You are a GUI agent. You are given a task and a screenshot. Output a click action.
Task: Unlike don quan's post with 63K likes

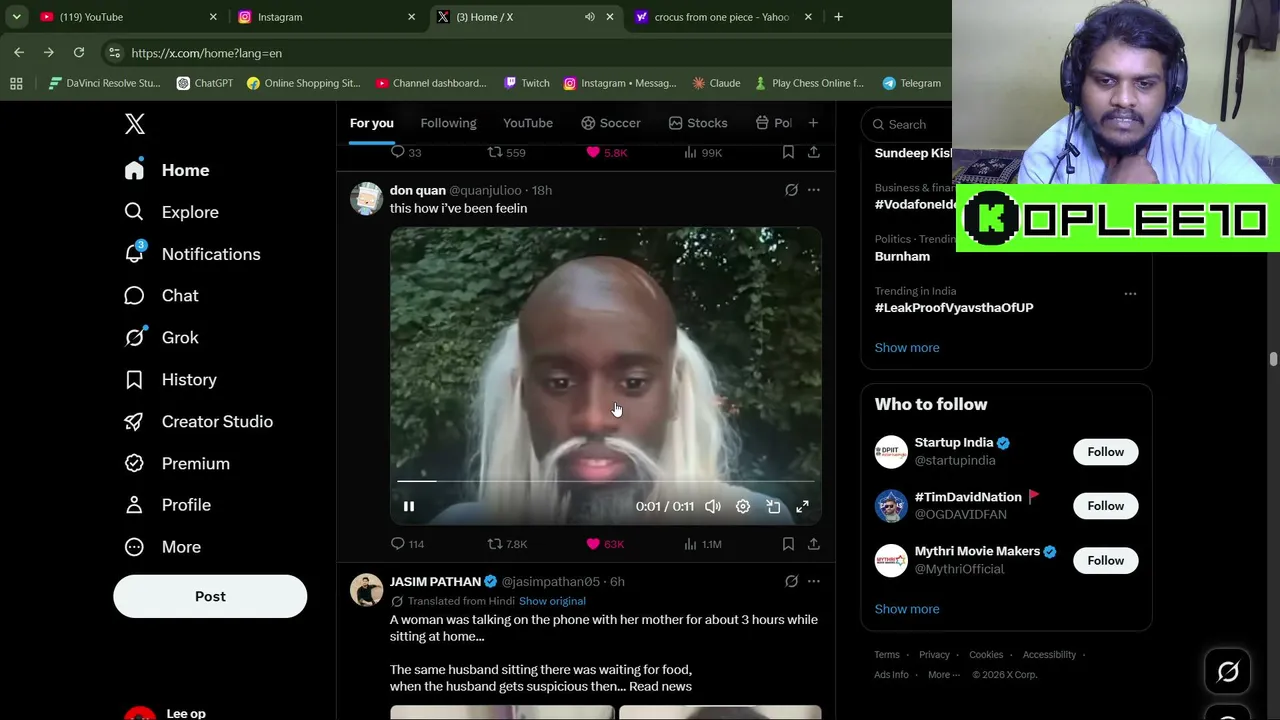605,544
